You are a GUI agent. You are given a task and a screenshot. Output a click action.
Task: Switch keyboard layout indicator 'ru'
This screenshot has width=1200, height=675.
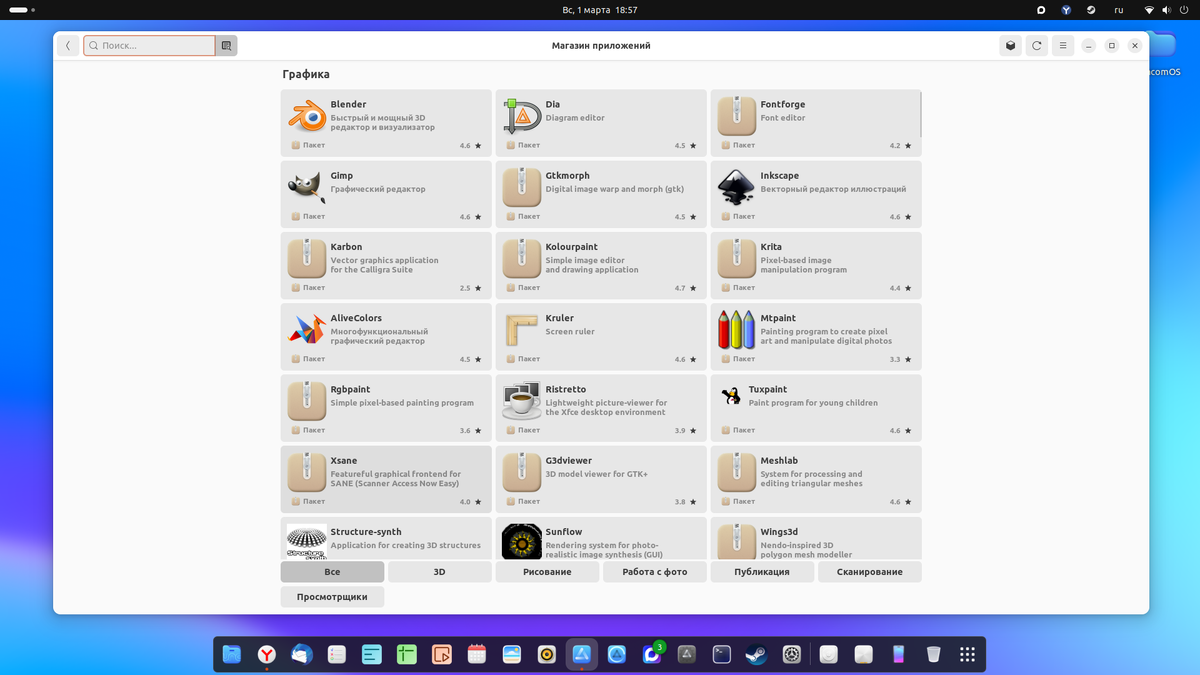(1119, 10)
